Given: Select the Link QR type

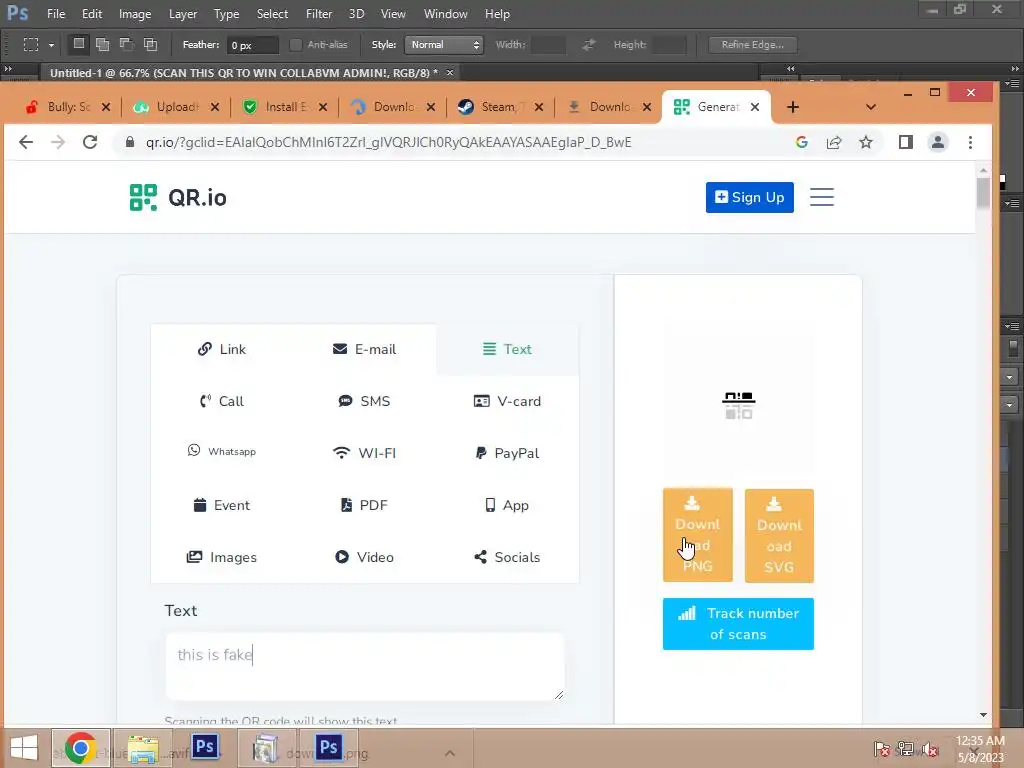Looking at the screenshot, I should [x=222, y=349].
